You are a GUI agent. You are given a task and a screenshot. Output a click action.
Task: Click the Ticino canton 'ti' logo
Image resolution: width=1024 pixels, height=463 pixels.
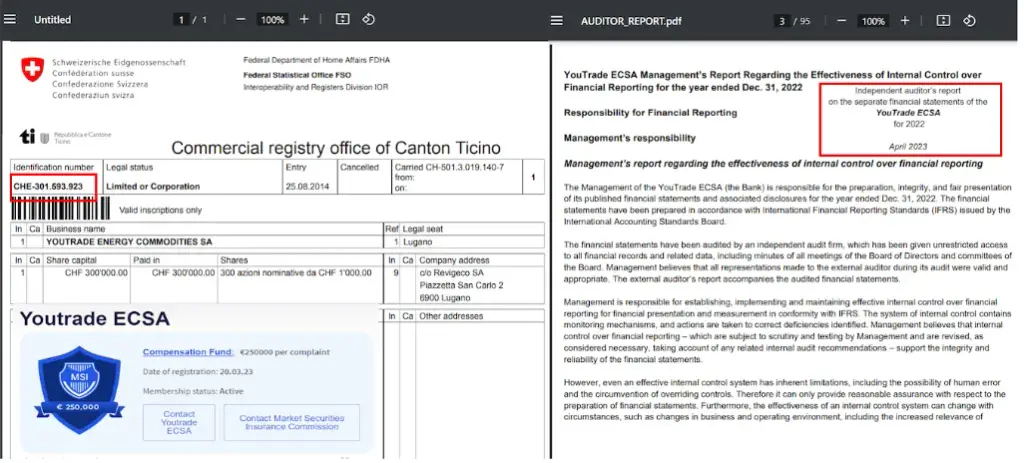point(27,137)
